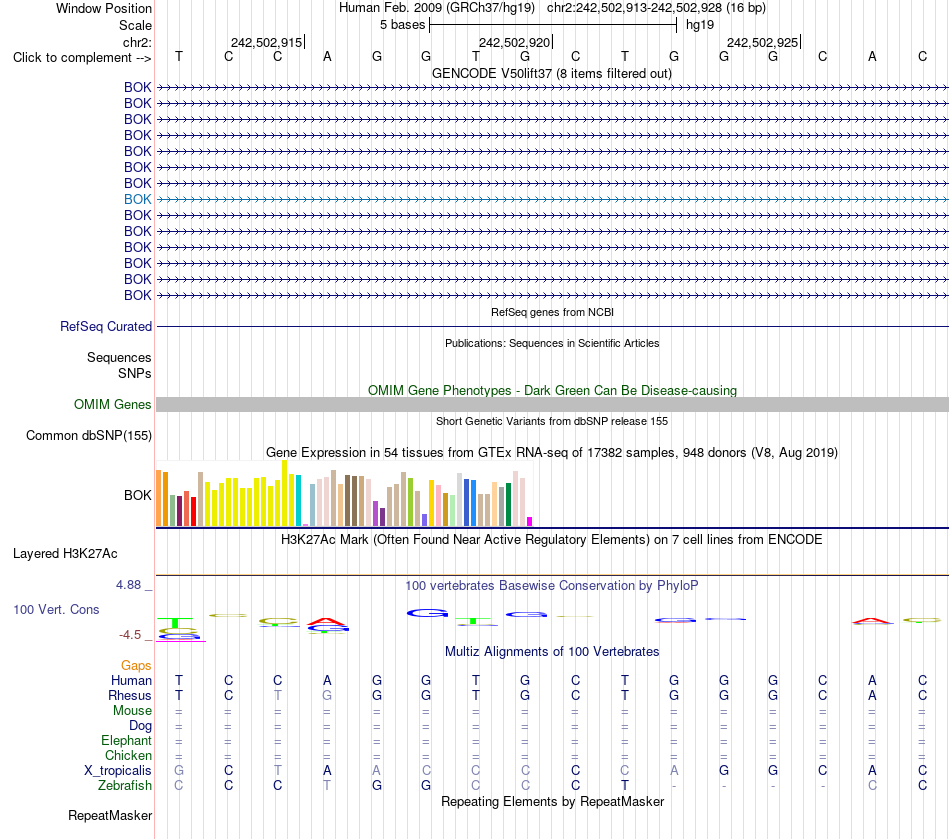Select the Chicken alignment row label
950x839 pixels.
tap(128, 755)
